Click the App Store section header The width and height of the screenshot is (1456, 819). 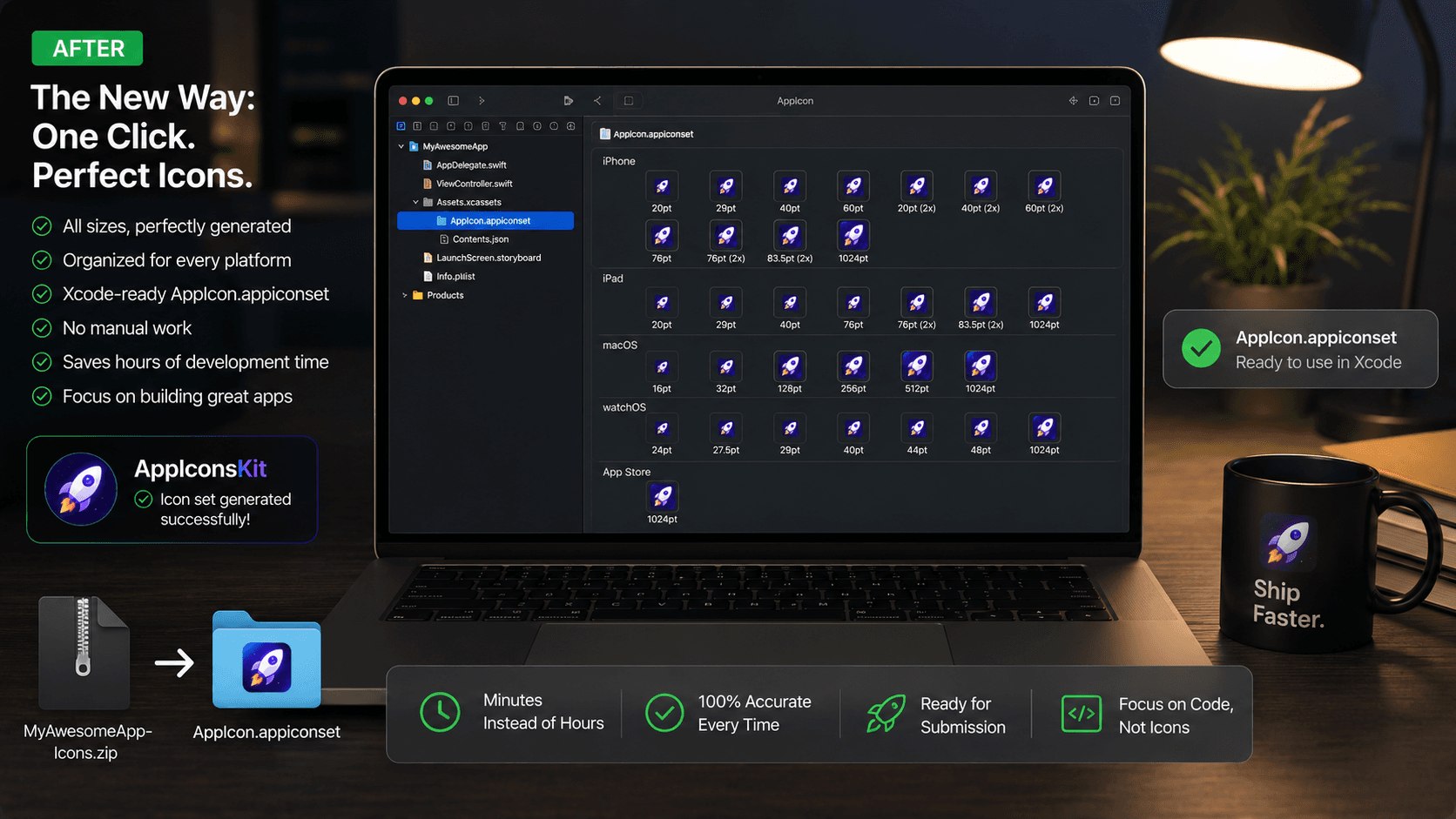click(x=627, y=473)
